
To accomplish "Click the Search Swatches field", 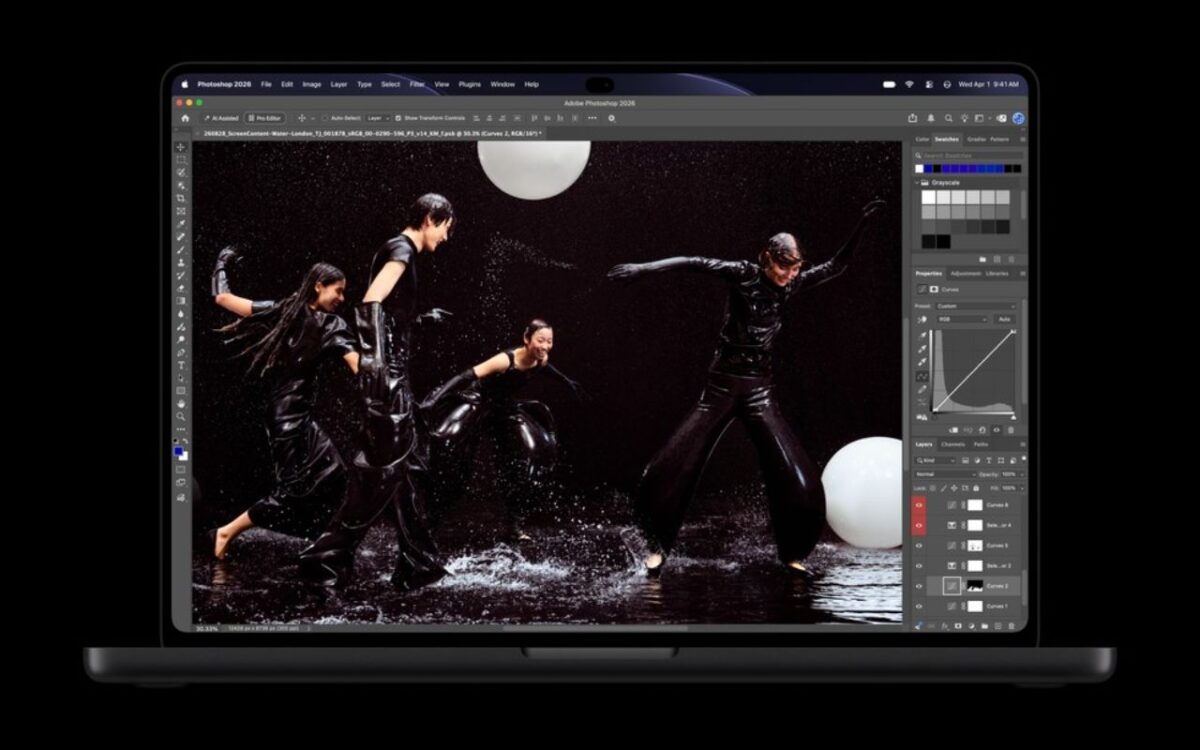I will tap(968, 156).
